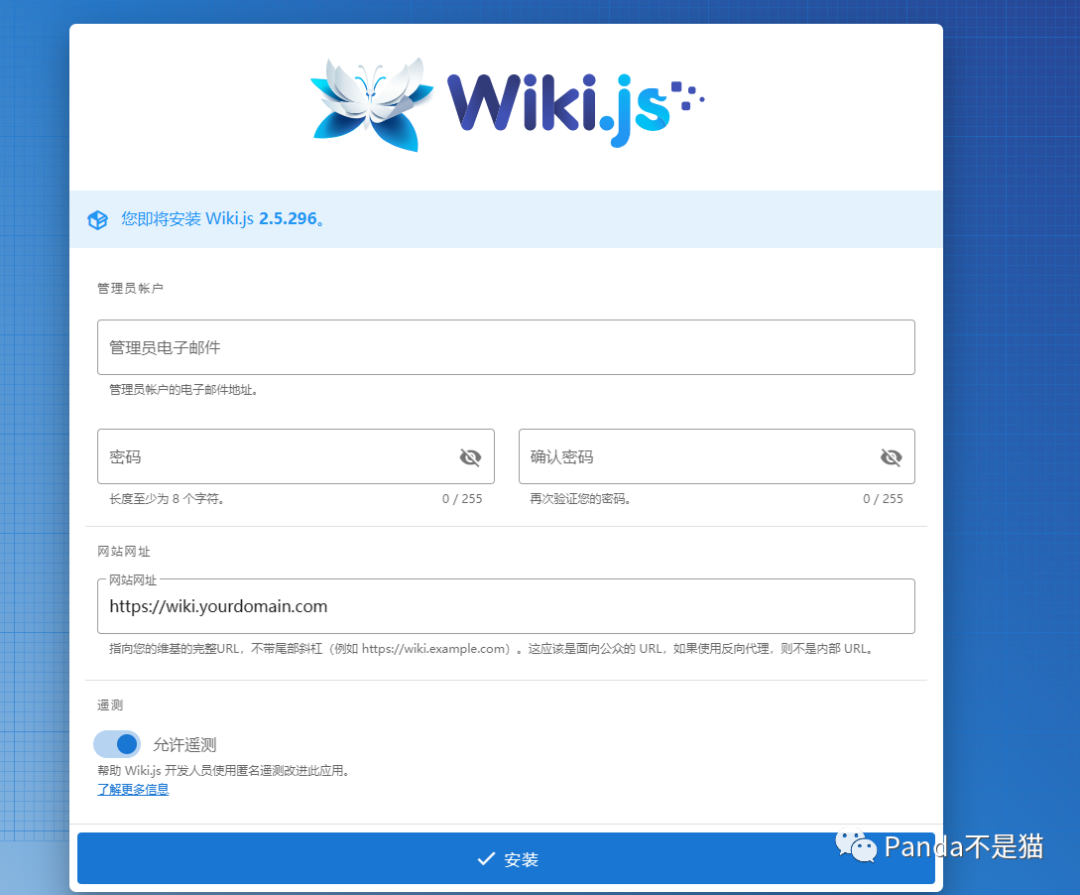Click the 网站网址 URL input field
Viewport: 1080px width, 895px height.
506,606
